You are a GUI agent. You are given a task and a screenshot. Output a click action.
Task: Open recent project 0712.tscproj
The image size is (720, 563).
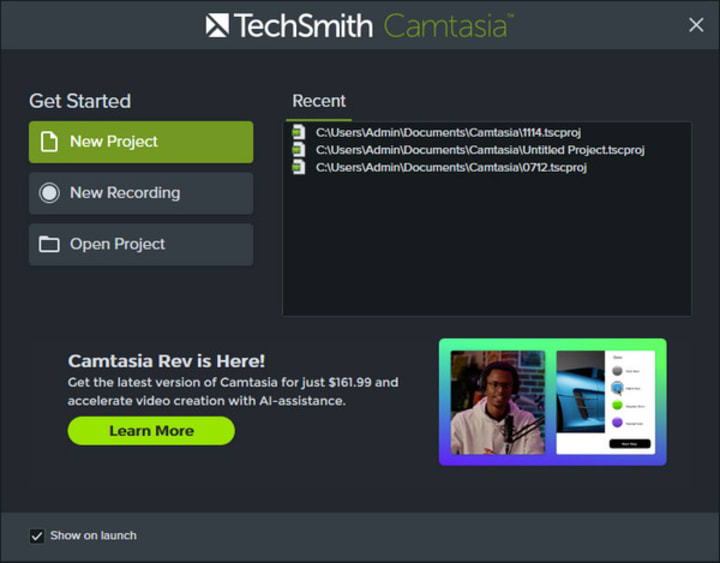(451, 168)
